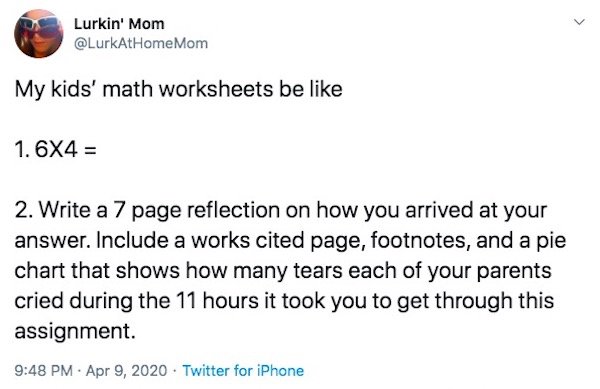Screen dimensions: 600x389
Task: Click the display name Lurkin' Mom
Action: (119, 24)
